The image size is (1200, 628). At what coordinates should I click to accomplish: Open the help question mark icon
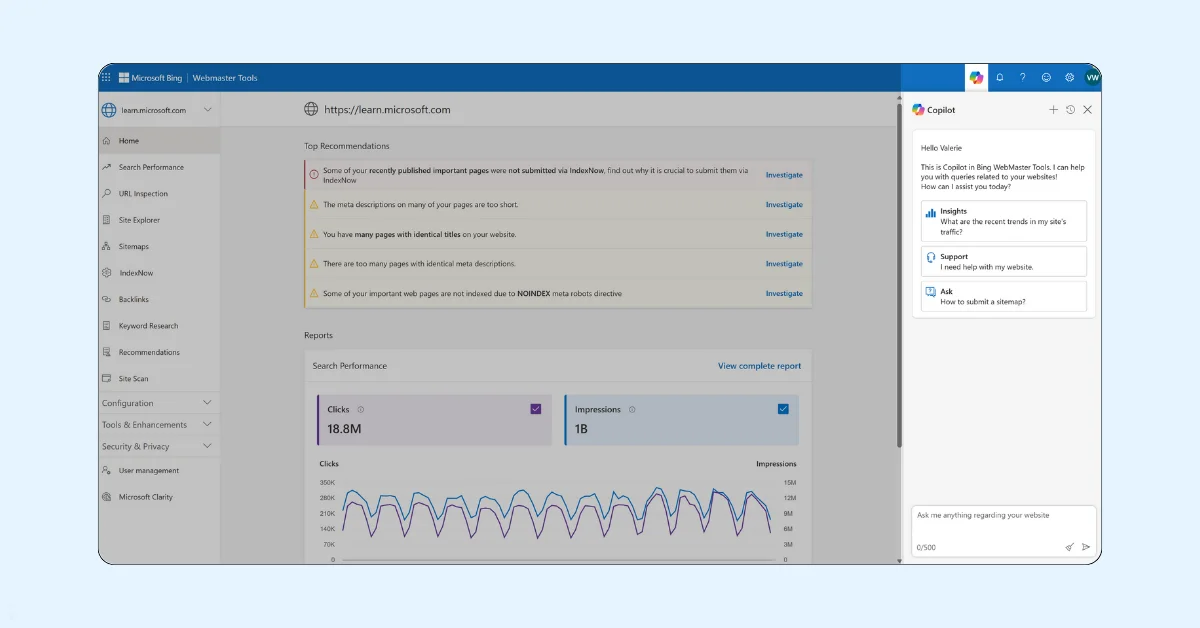tap(1022, 77)
